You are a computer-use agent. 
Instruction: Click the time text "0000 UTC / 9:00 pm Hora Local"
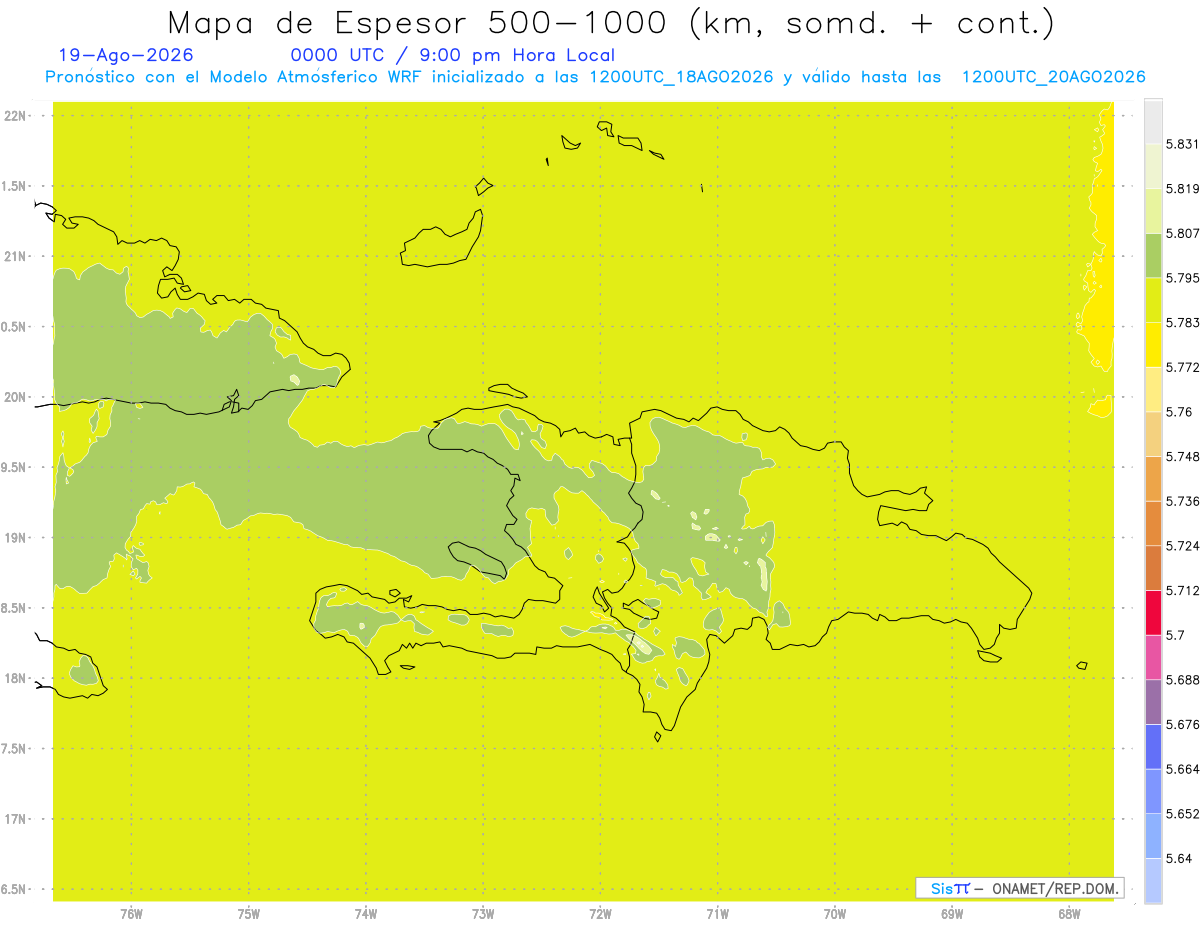453,56
